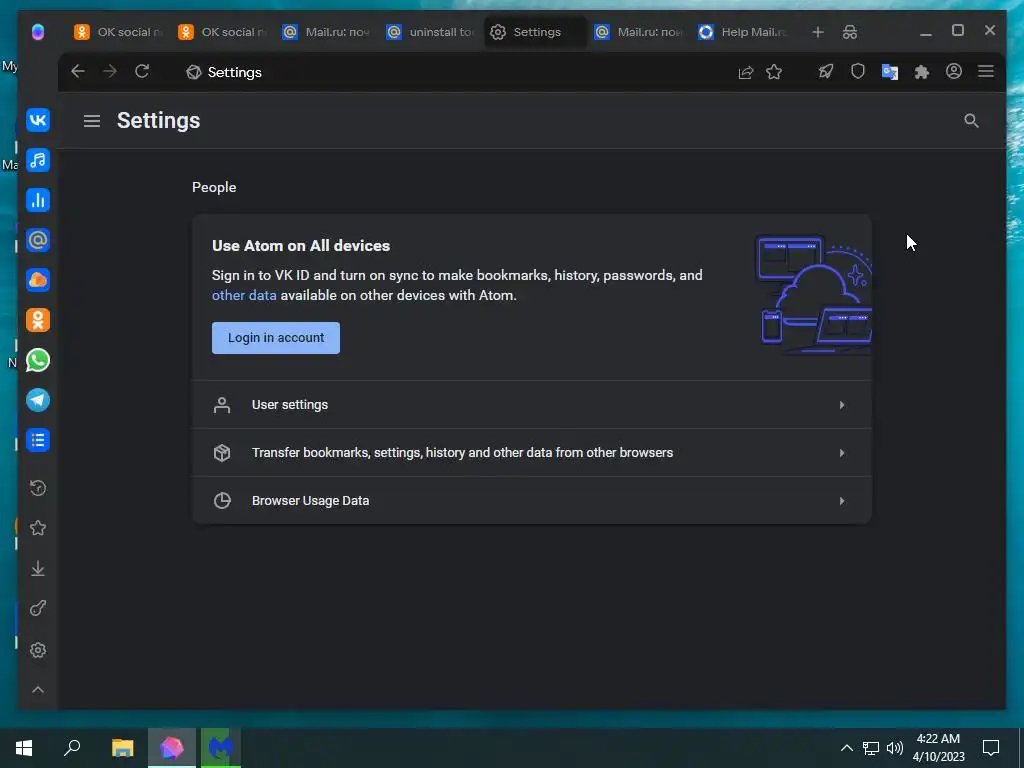Open Windows taskbar search
The image size is (1024, 768).
click(72, 748)
